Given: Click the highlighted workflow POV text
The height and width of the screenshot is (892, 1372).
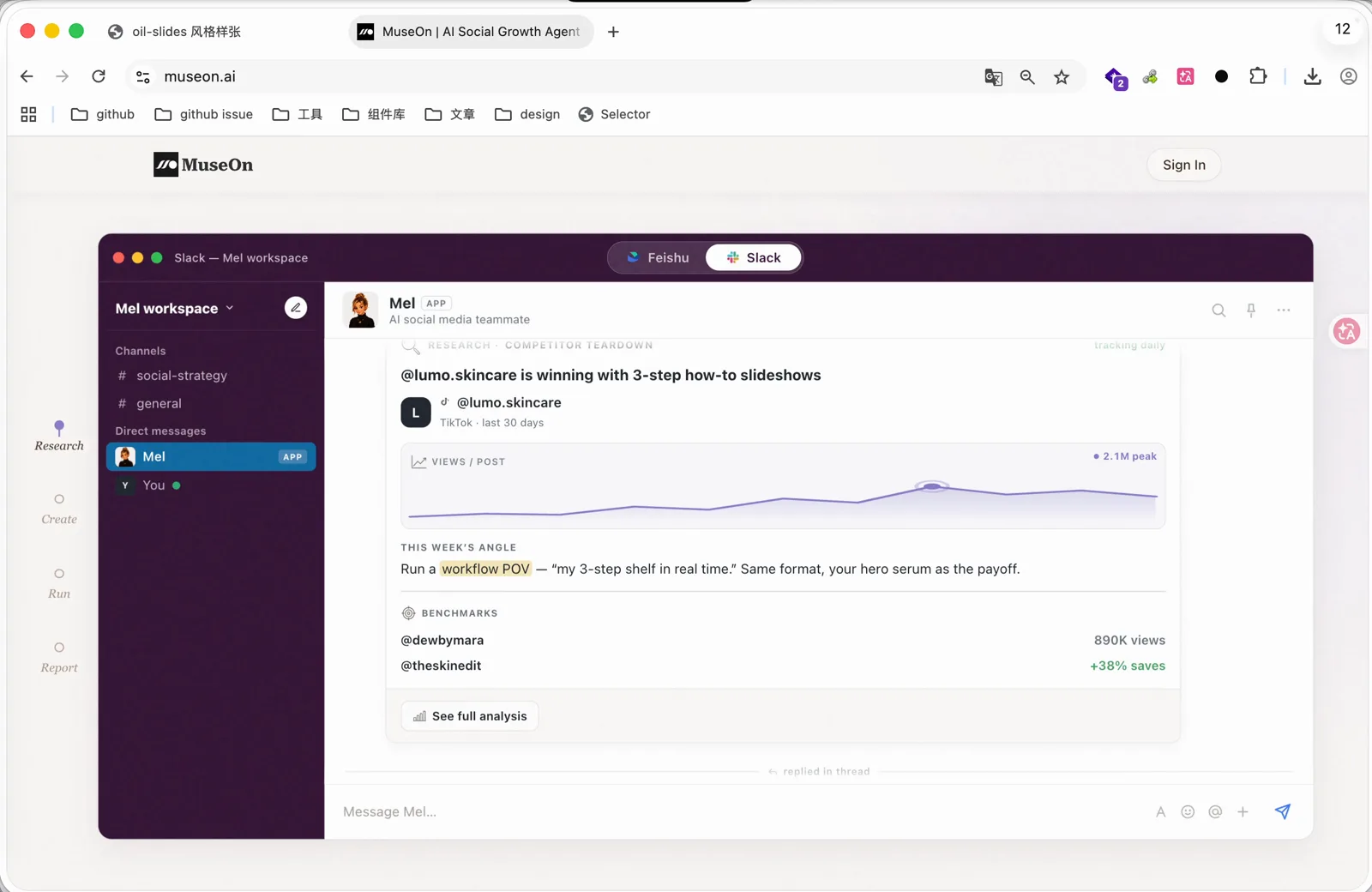Looking at the screenshot, I should pyautogui.click(x=485, y=569).
